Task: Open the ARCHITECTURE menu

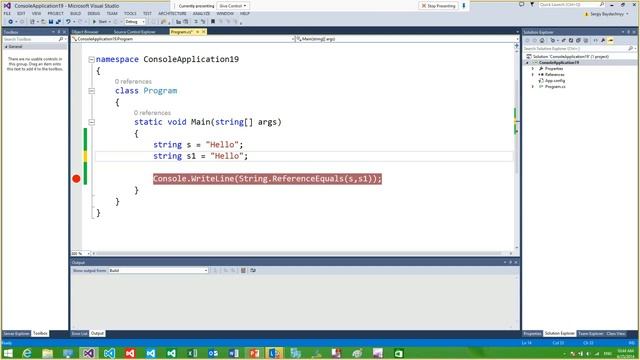Action: click(172, 13)
